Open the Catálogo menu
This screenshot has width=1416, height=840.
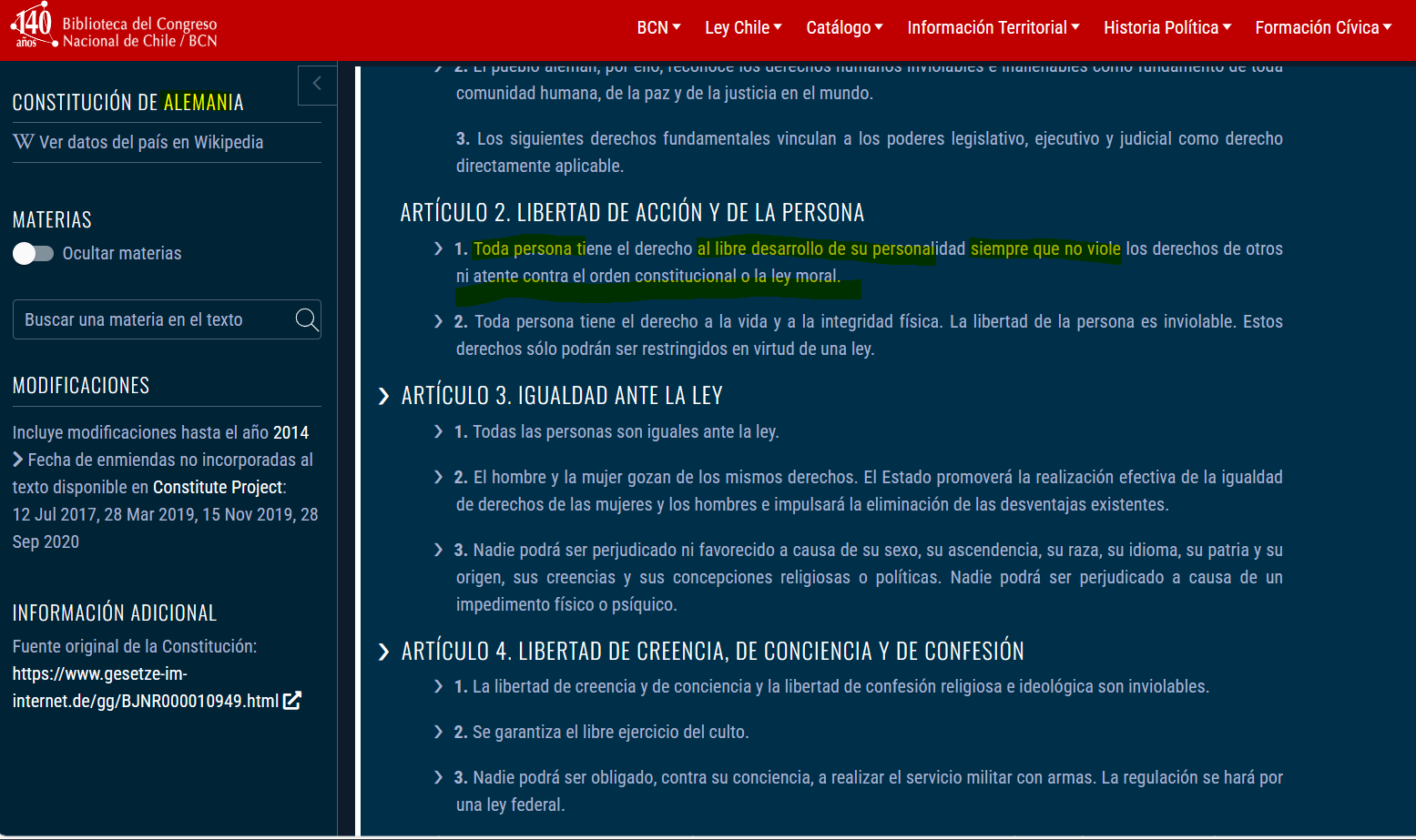click(x=844, y=28)
